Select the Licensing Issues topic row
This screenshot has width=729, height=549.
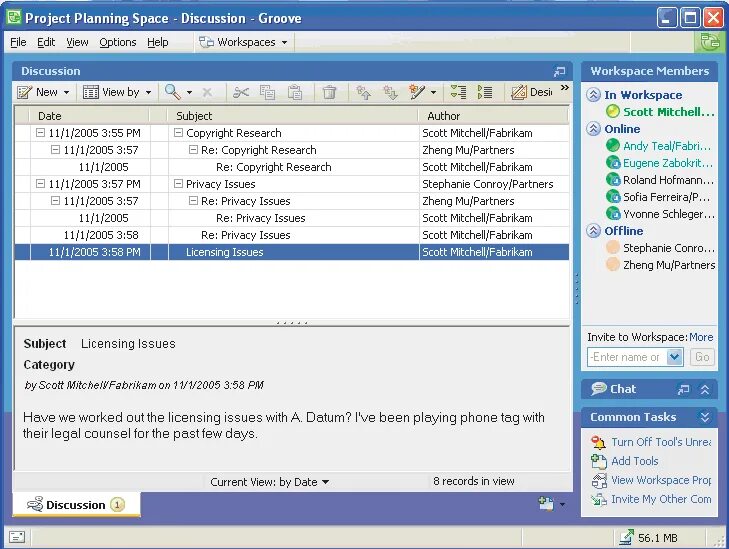292,252
